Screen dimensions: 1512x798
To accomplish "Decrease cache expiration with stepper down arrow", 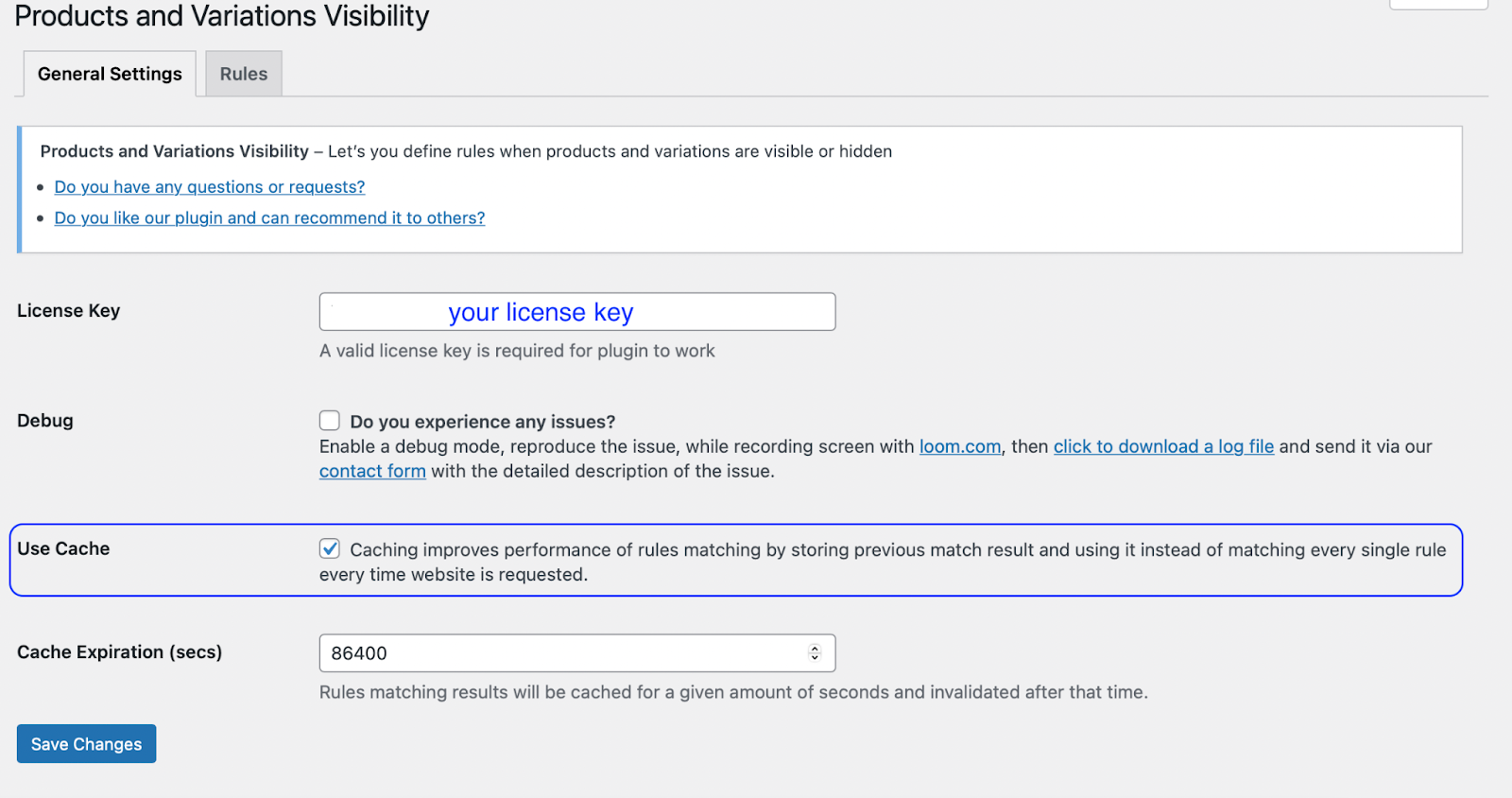I will click(815, 658).
